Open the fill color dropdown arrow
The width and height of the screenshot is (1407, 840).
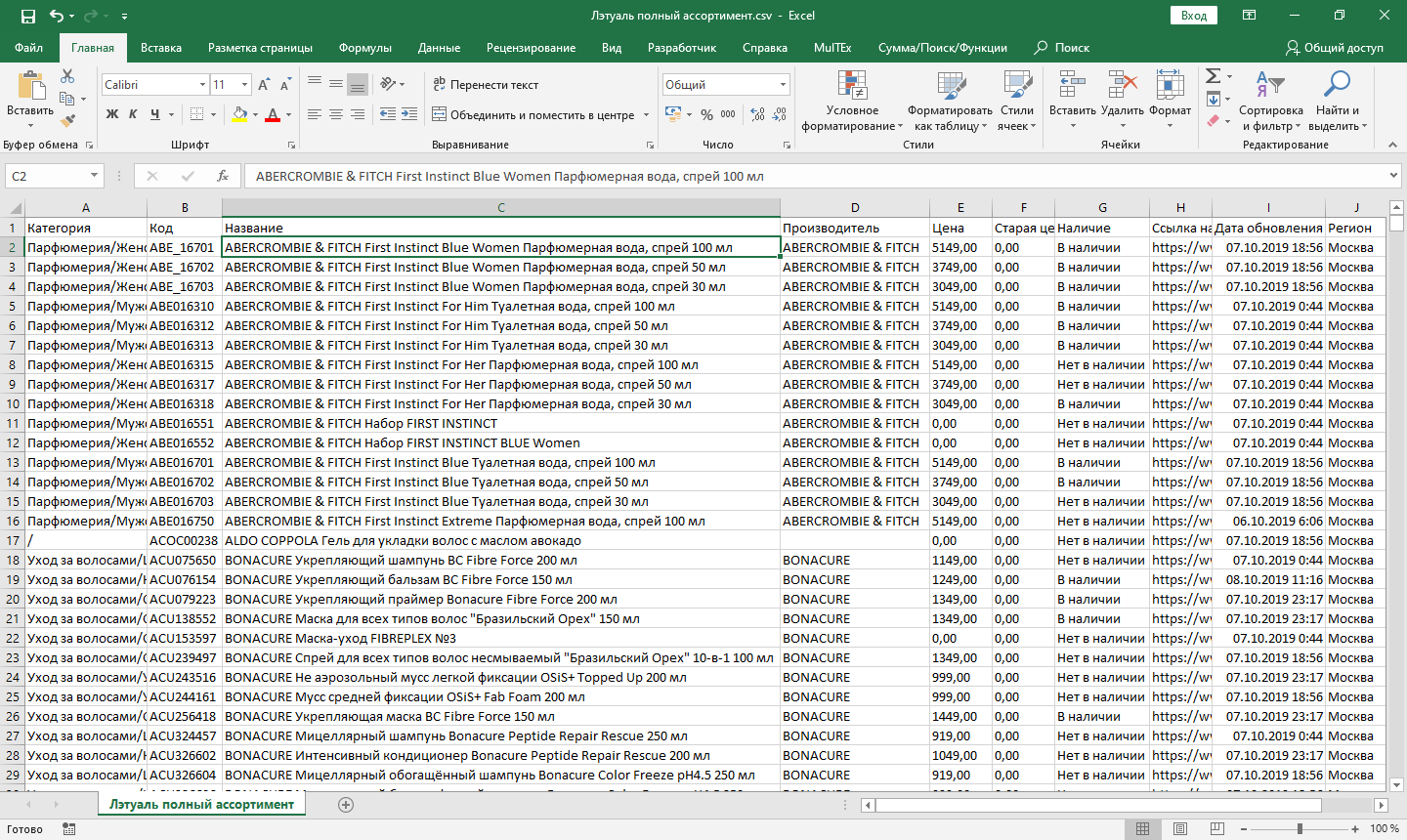tap(256, 114)
